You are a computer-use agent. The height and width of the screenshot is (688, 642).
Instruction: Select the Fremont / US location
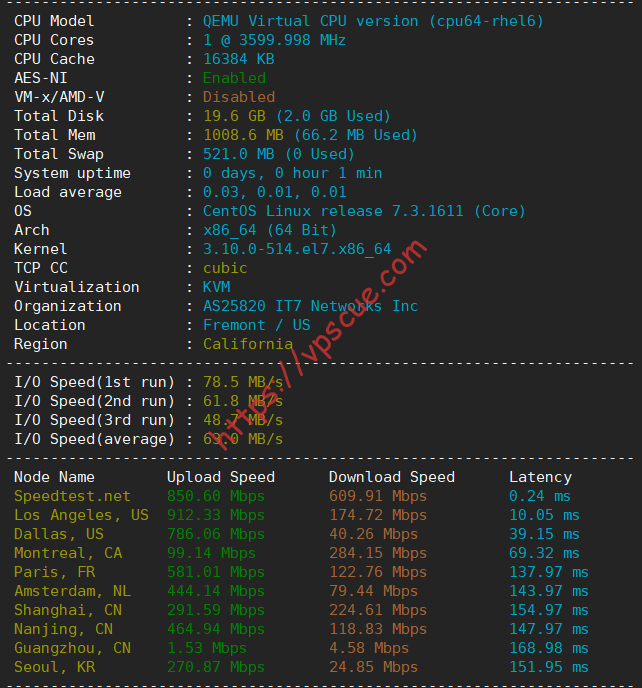pos(257,325)
